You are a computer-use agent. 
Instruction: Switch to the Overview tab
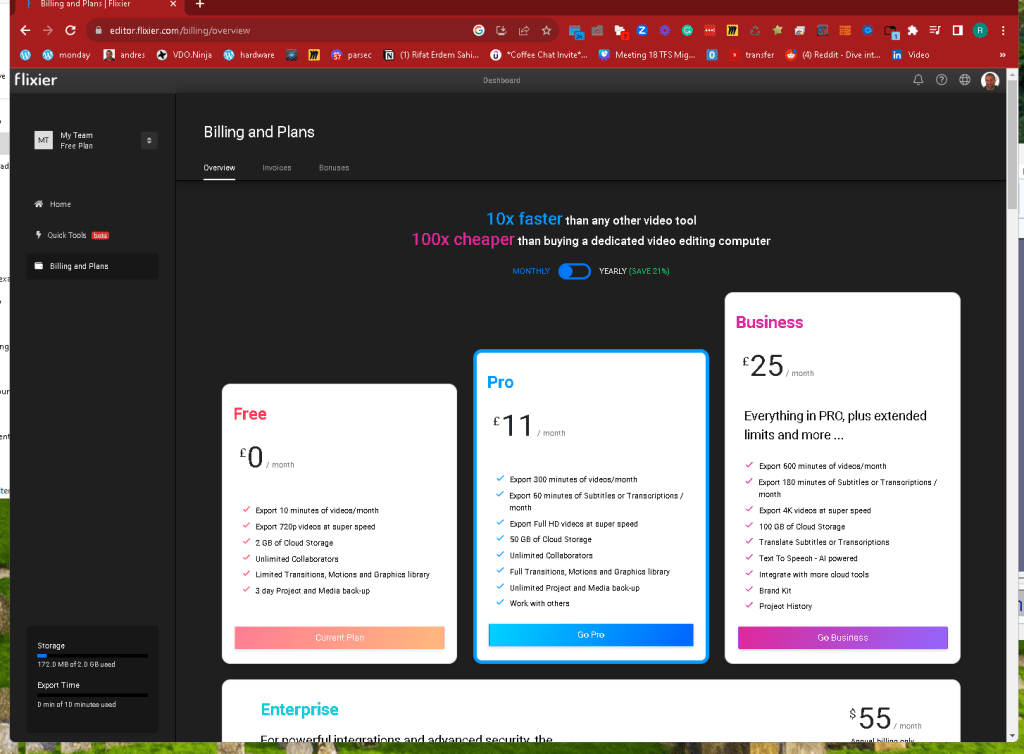click(219, 168)
